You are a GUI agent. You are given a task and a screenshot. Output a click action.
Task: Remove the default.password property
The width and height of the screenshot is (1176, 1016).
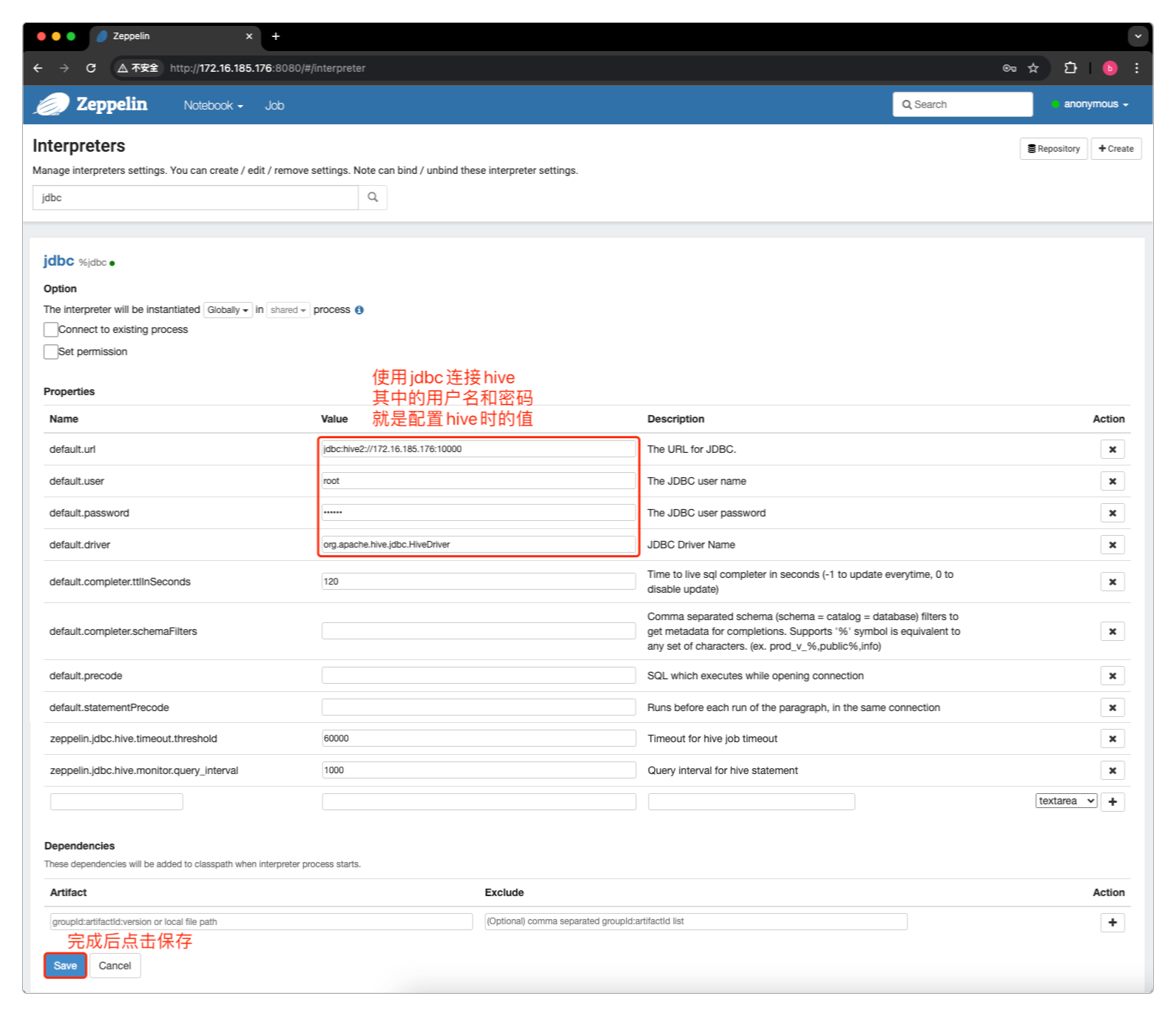1112,513
